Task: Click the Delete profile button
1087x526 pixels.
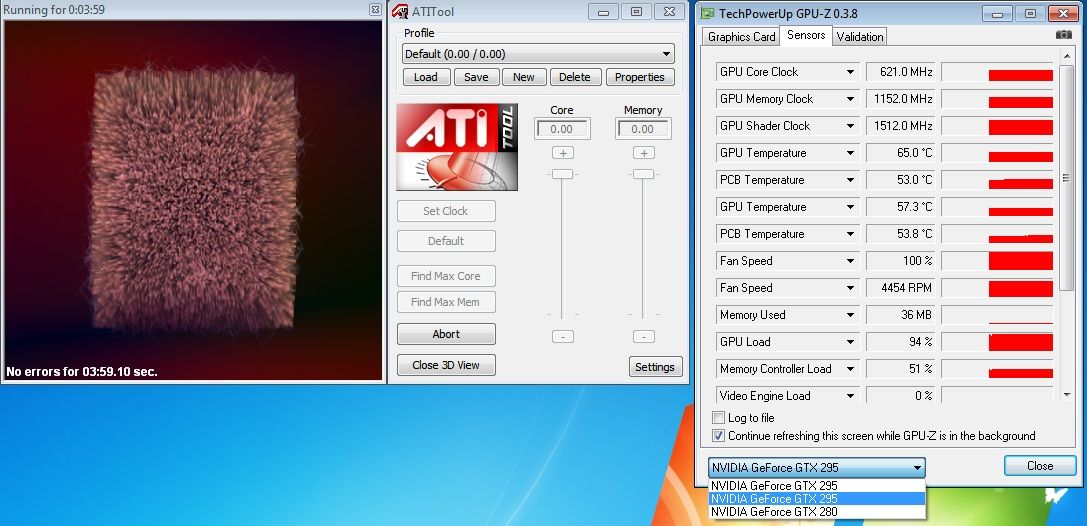Action: tap(575, 77)
